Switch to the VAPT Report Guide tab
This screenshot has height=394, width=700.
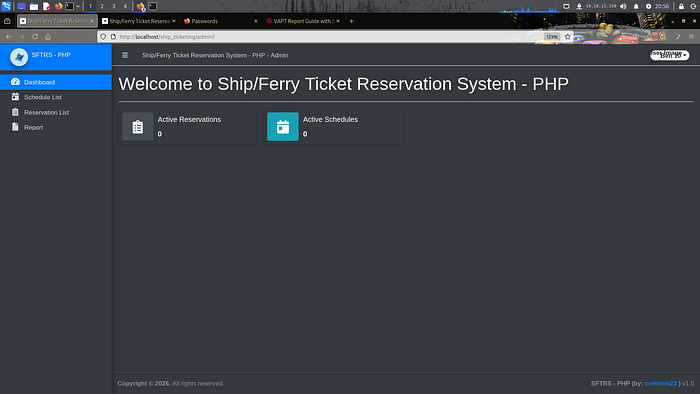[x=303, y=21]
